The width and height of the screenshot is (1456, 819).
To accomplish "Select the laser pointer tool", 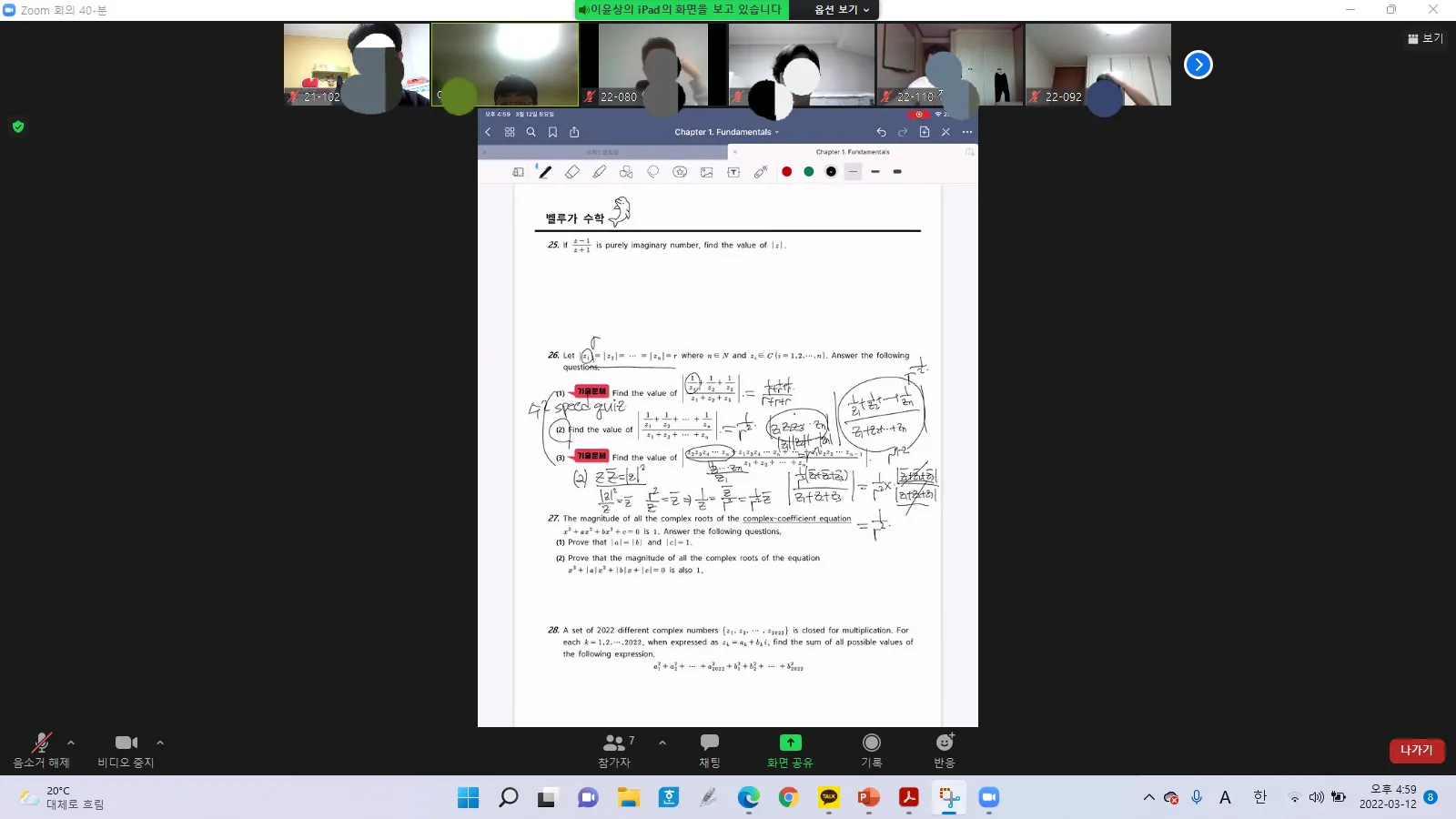I will pyautogui.click(x=761, y=172).
